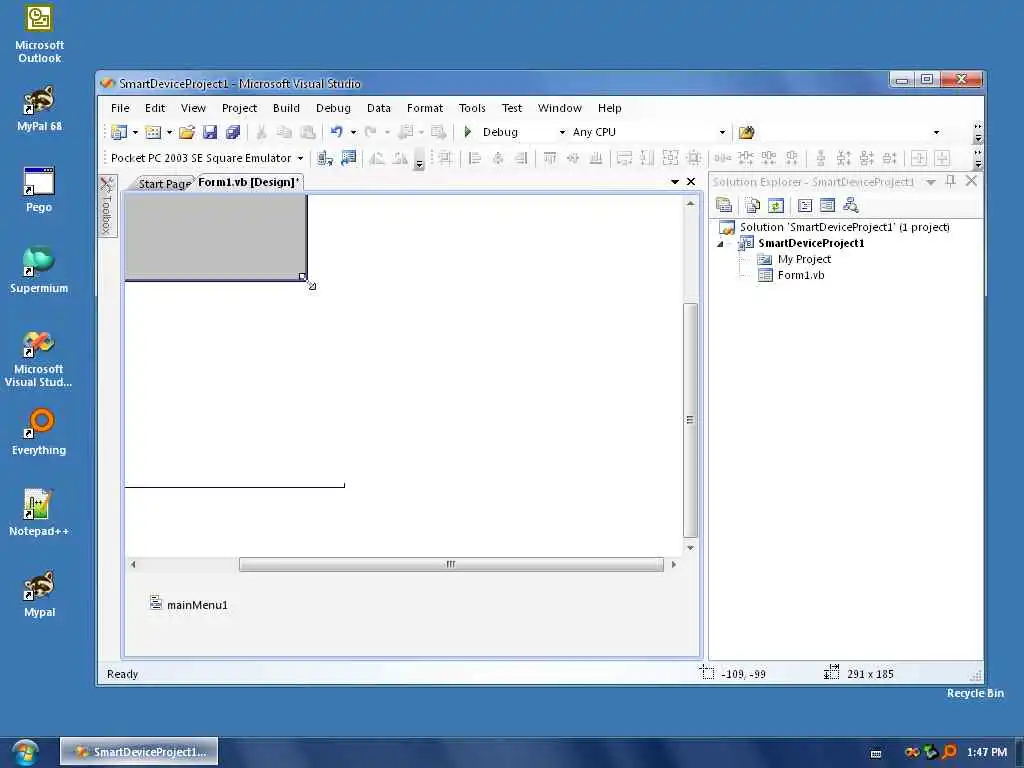The image size is (1024, 768).
Task: Open the Data menu
Action: tap(379, 108)
